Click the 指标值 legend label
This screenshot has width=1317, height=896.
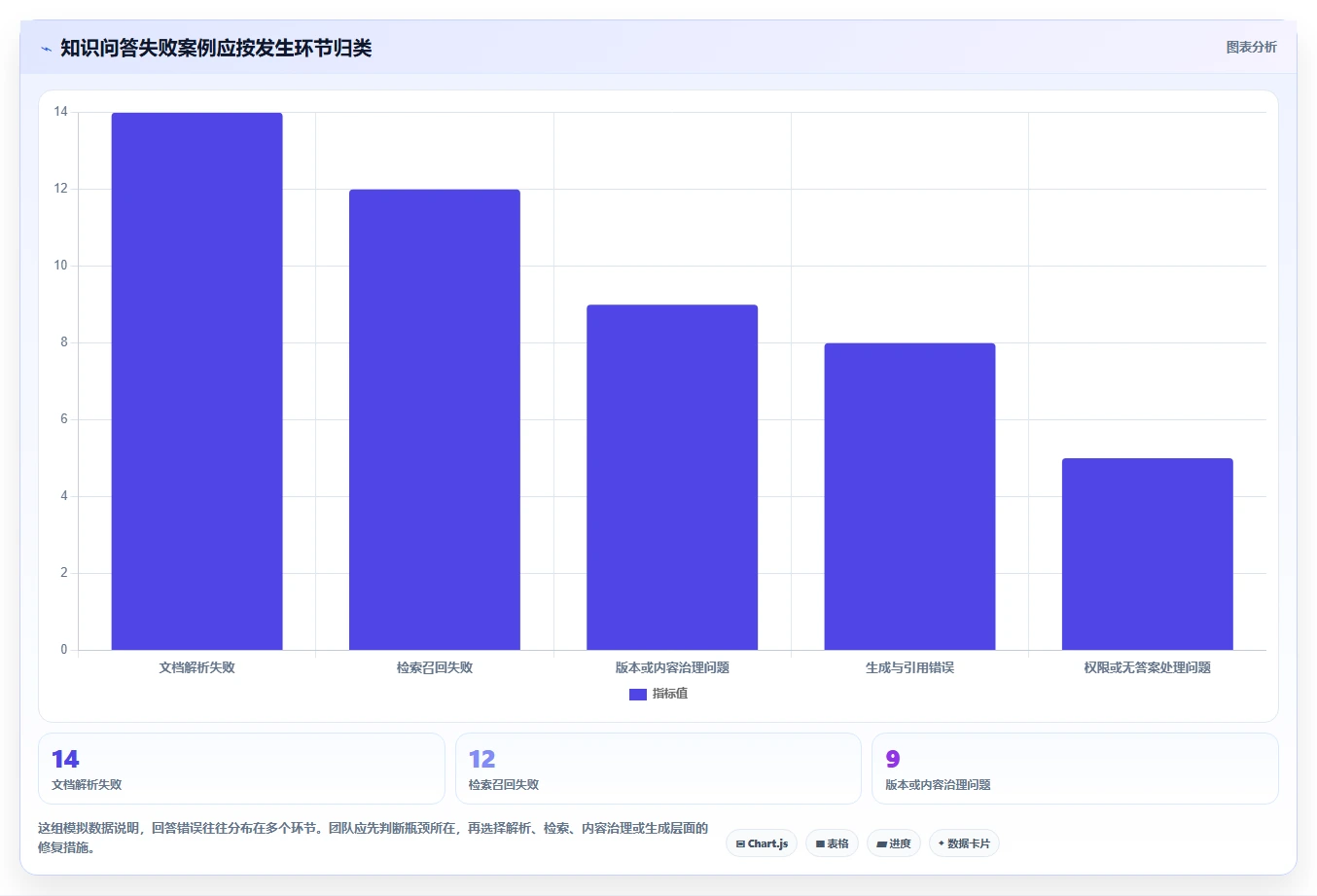[670, 694]
